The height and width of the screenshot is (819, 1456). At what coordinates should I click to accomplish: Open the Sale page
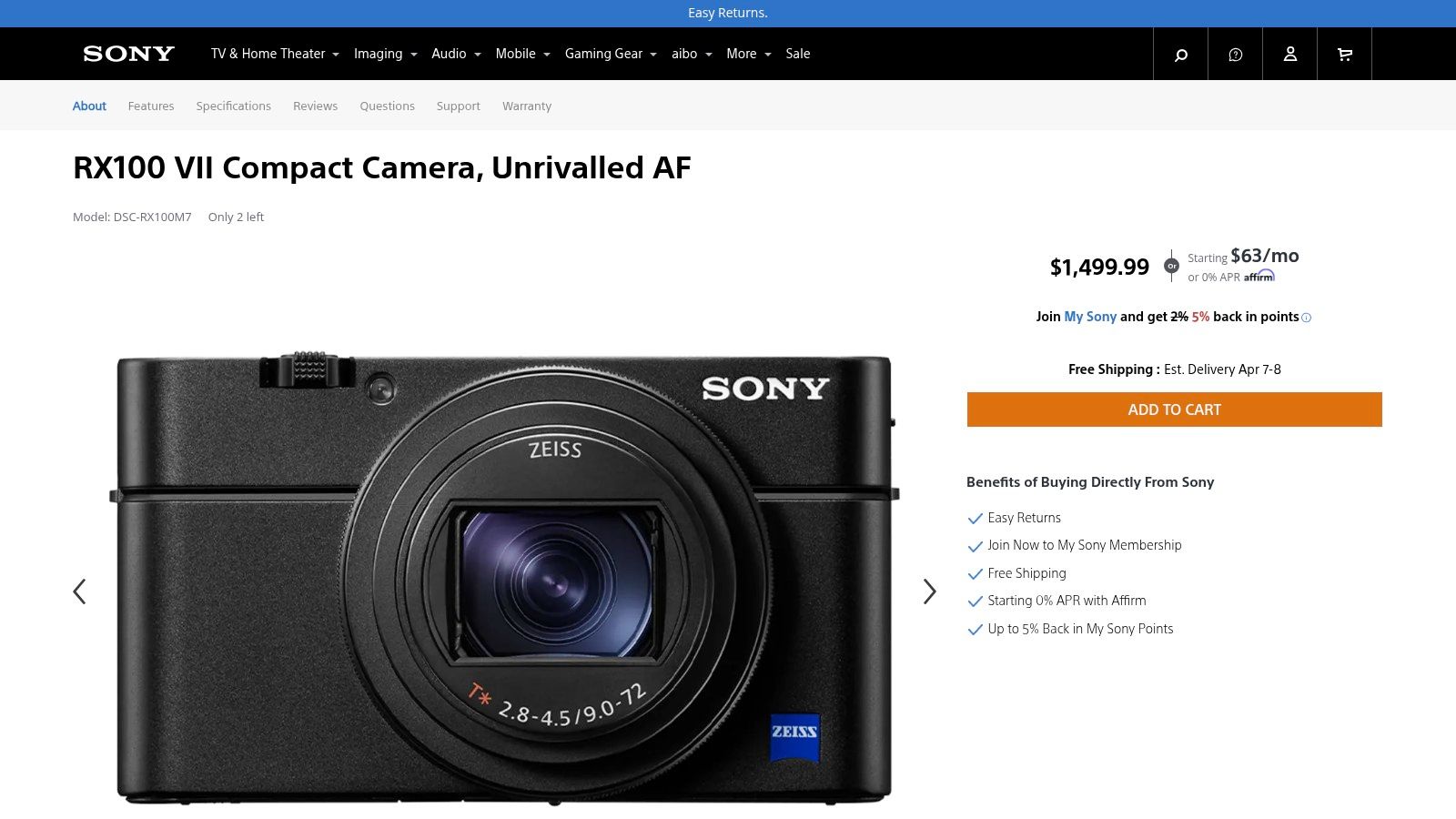798,54
